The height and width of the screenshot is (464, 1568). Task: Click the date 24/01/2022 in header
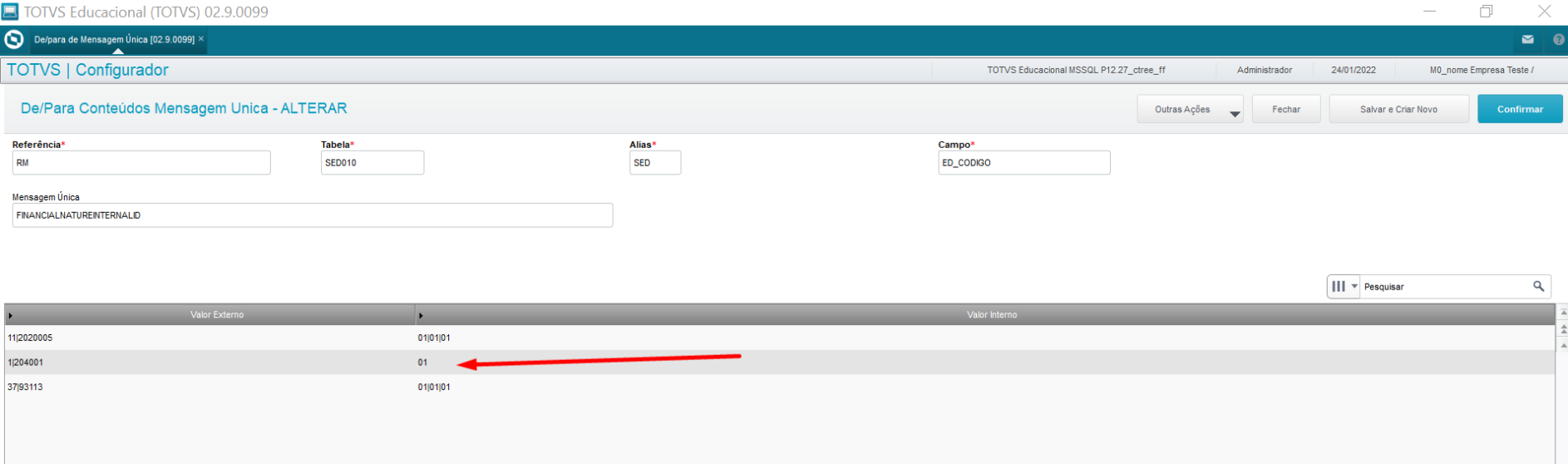click(1354, 70)
